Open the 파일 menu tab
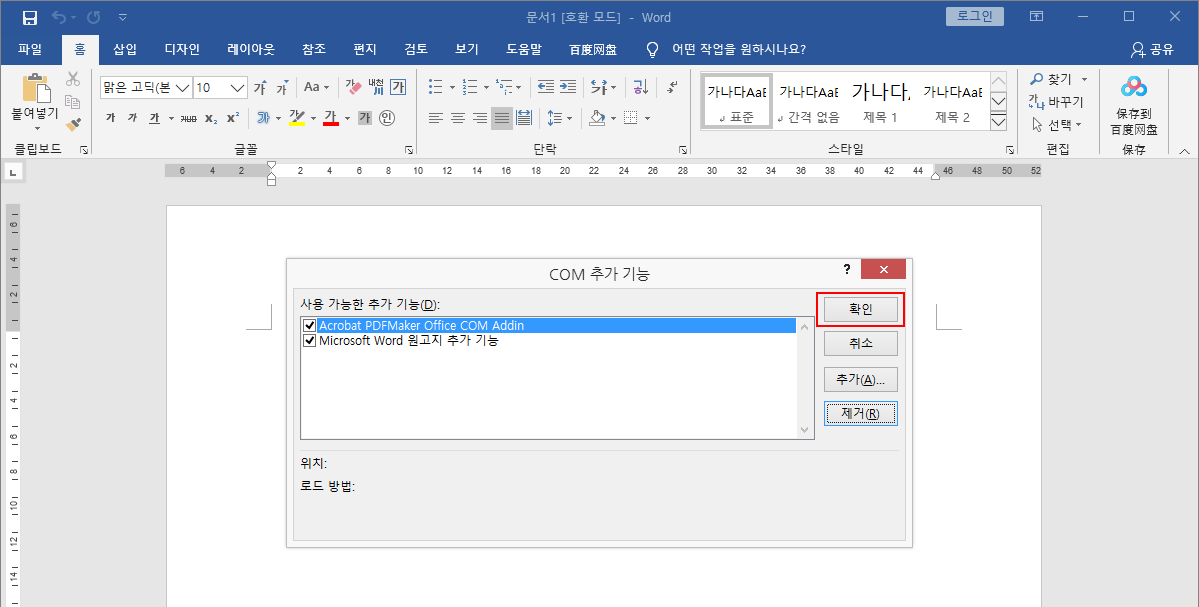1199x607 pixels. (x=30, y=49)
